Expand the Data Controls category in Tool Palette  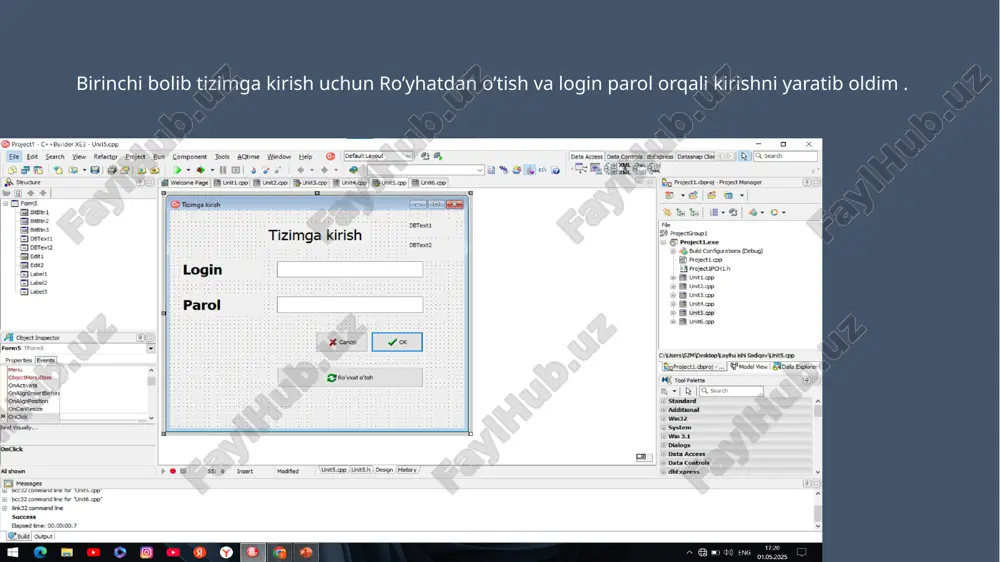[663, 463]
